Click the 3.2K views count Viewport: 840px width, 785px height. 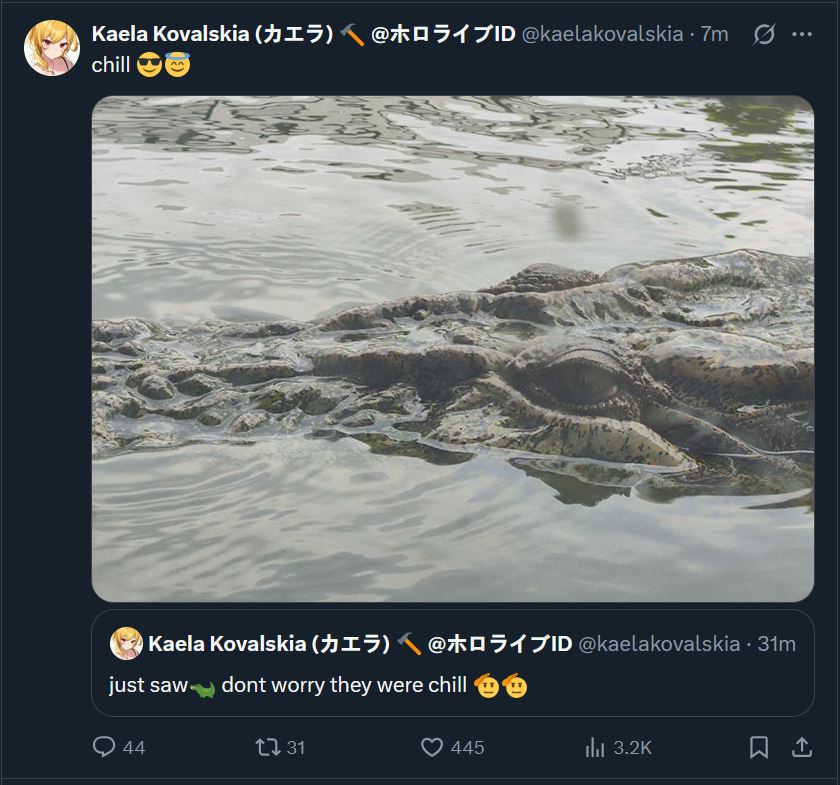click(x=632, y=747)
